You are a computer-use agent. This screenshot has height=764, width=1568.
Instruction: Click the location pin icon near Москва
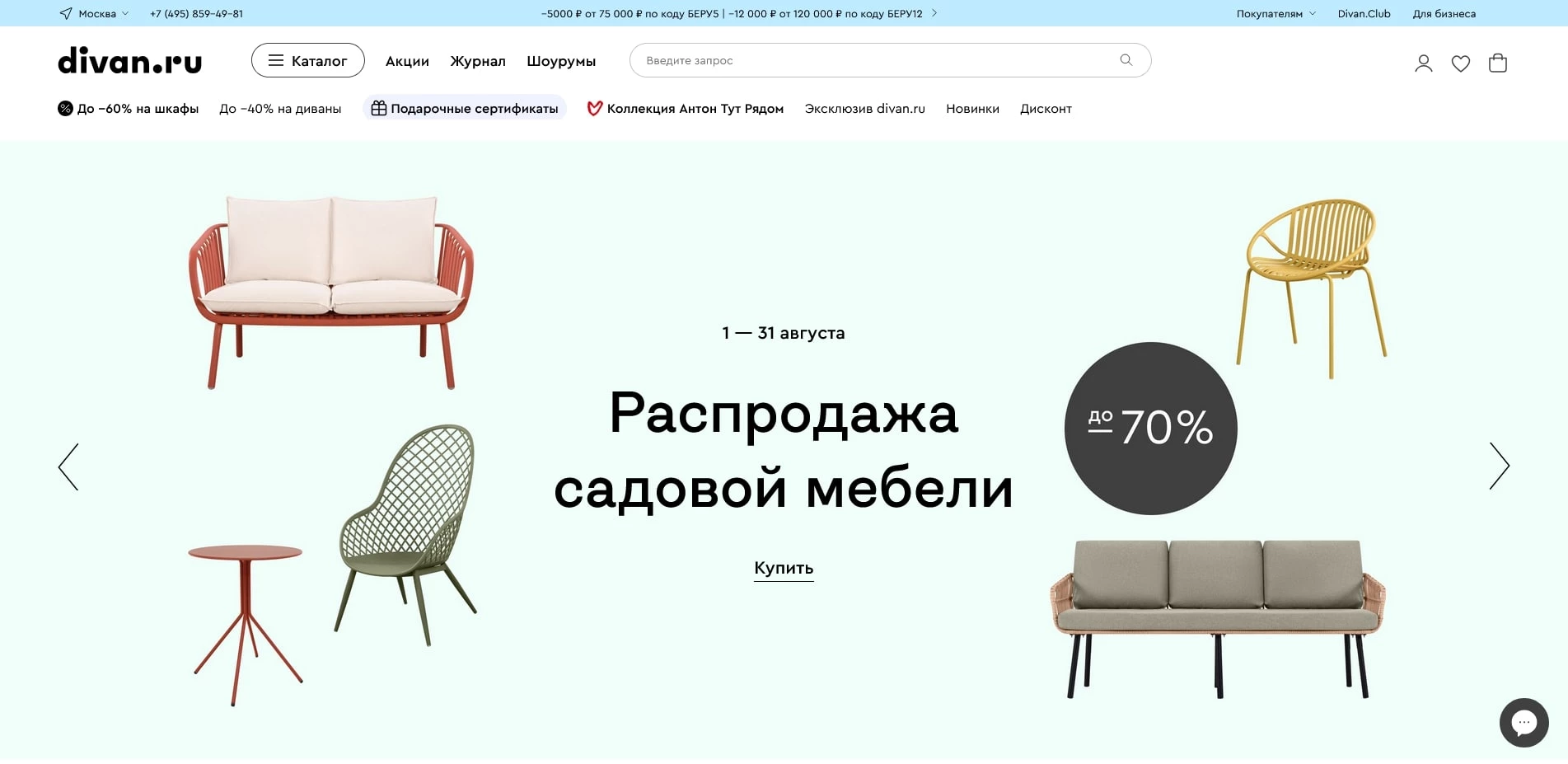[64, 13]
